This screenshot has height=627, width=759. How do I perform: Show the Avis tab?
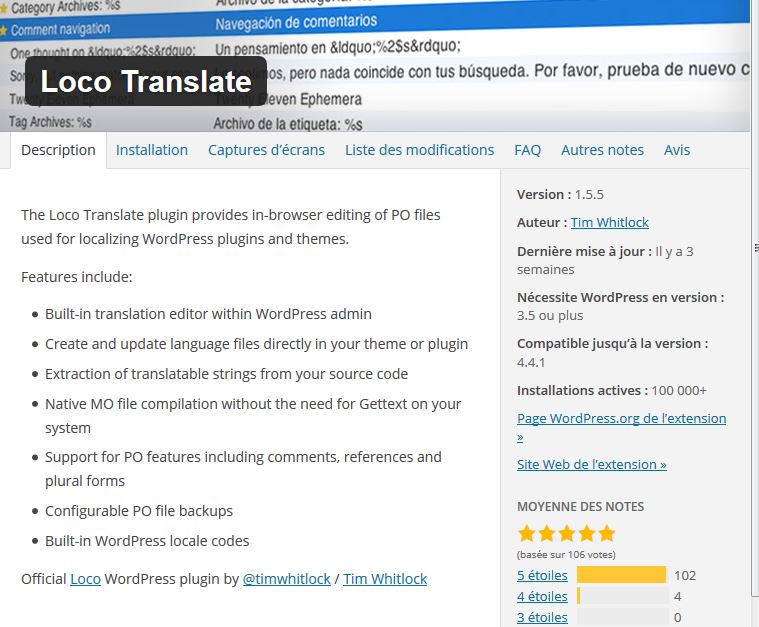click(677, 150)
